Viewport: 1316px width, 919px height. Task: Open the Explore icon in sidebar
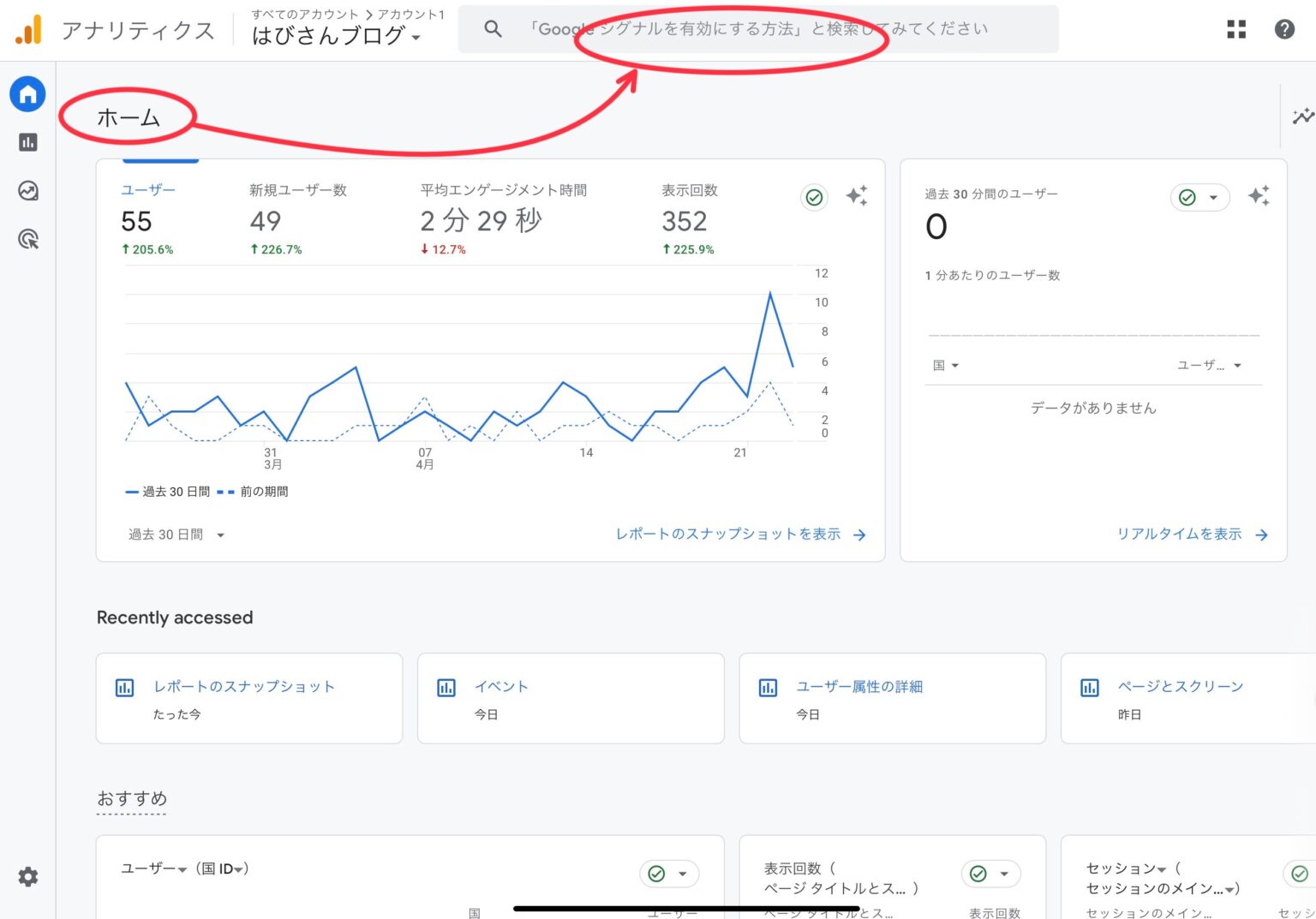(x=27, y=191)
